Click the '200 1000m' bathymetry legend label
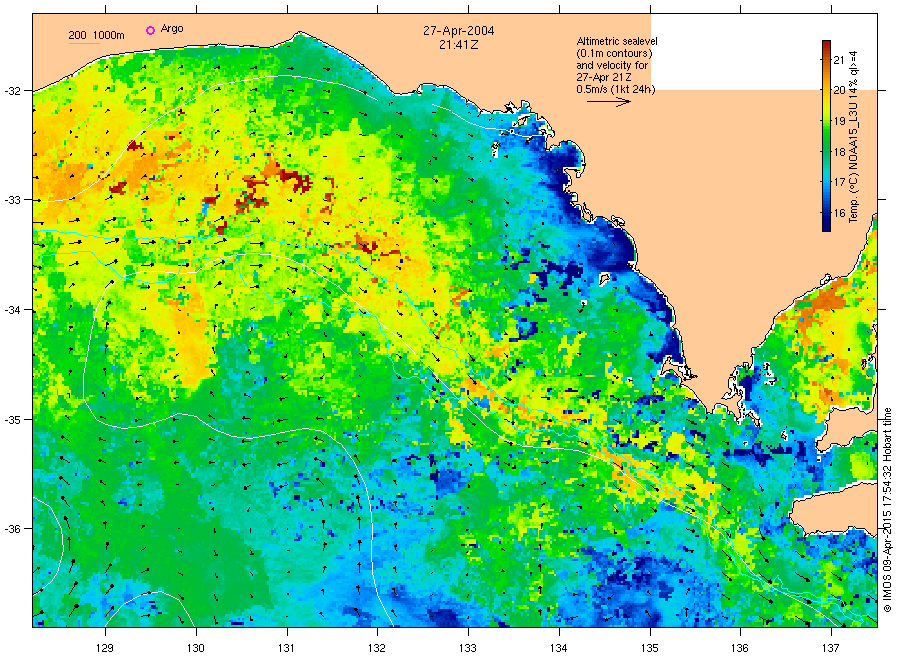 pos(96,35)
